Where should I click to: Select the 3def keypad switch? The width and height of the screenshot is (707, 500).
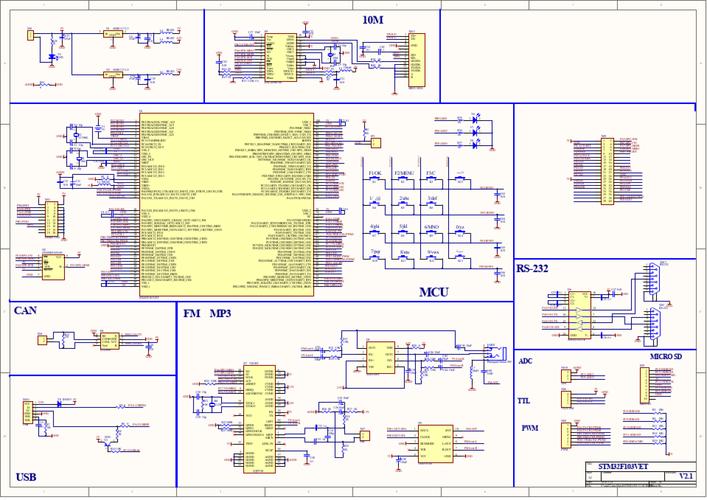click(x=431, y=206)
